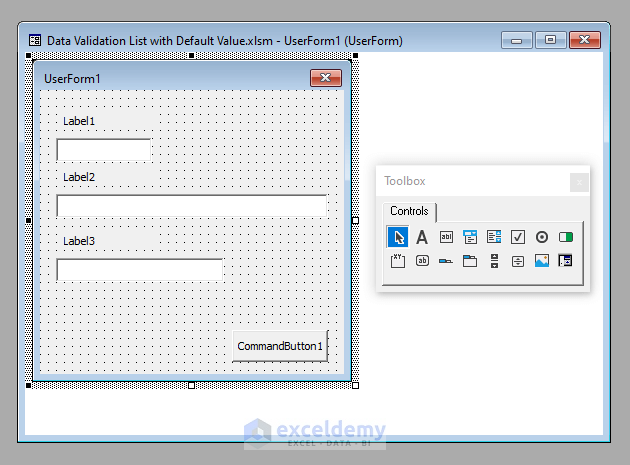
Task: Minimize the UserForm designer window
Action: [x=517, y=40]
